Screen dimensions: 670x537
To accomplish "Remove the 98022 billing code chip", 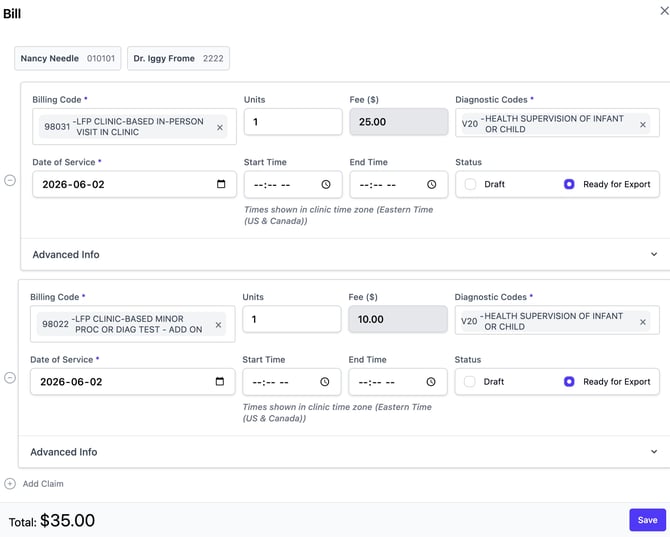I will (x=218, y=325).
